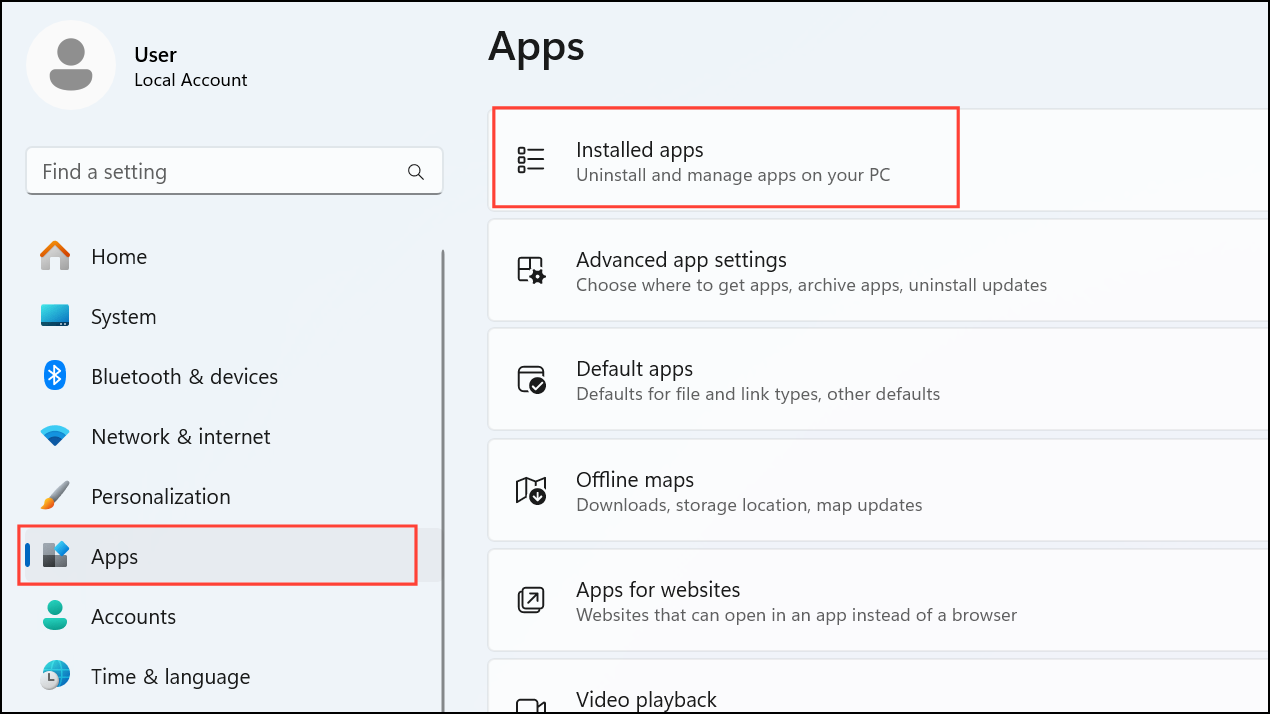This screenshot has width=1270, height=714.
Task: Click the Installed apps list icon
Action: tap(531, 160)
